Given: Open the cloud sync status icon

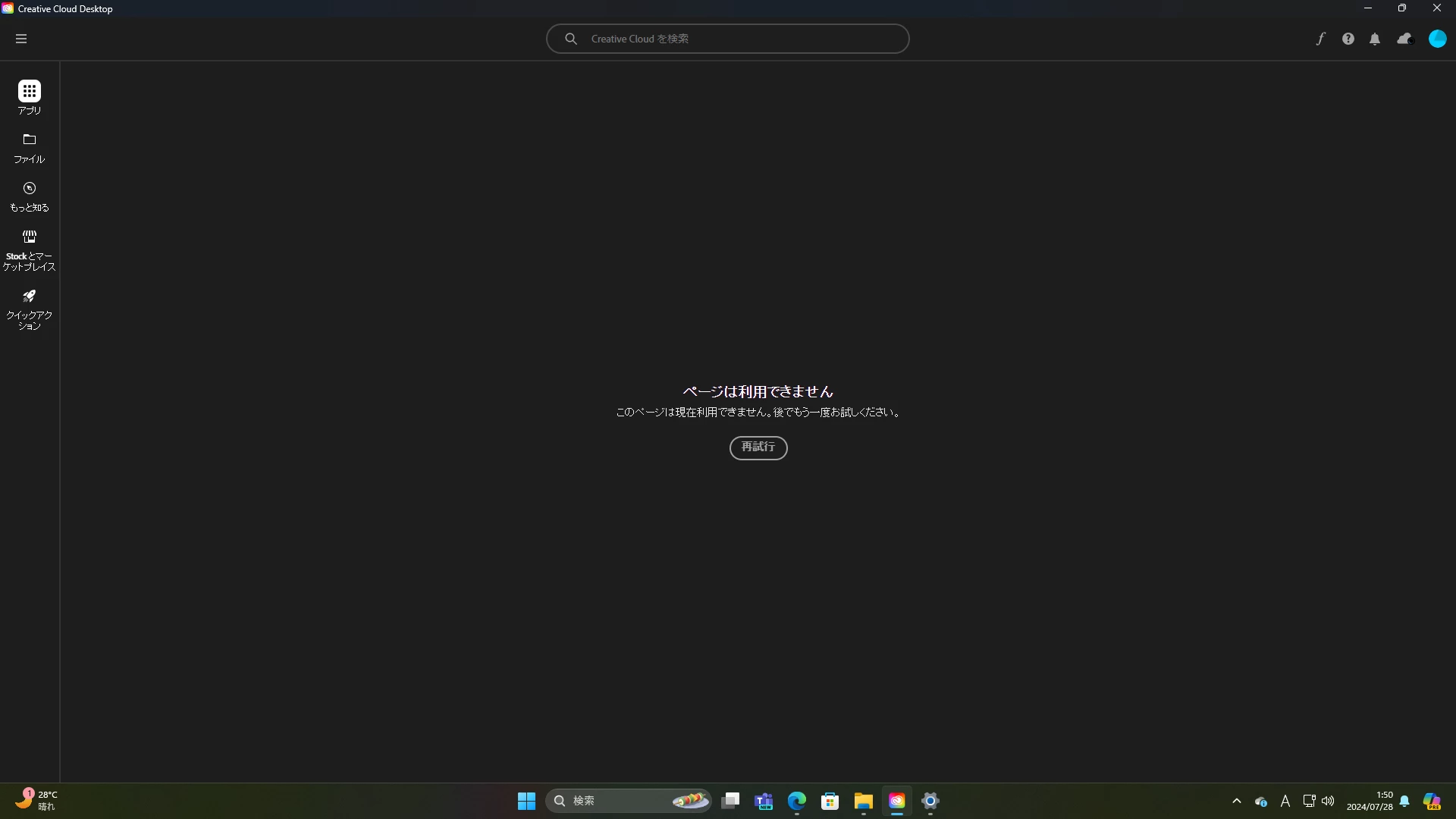Looking at the screenshot, I should (x=1404, y=39).
